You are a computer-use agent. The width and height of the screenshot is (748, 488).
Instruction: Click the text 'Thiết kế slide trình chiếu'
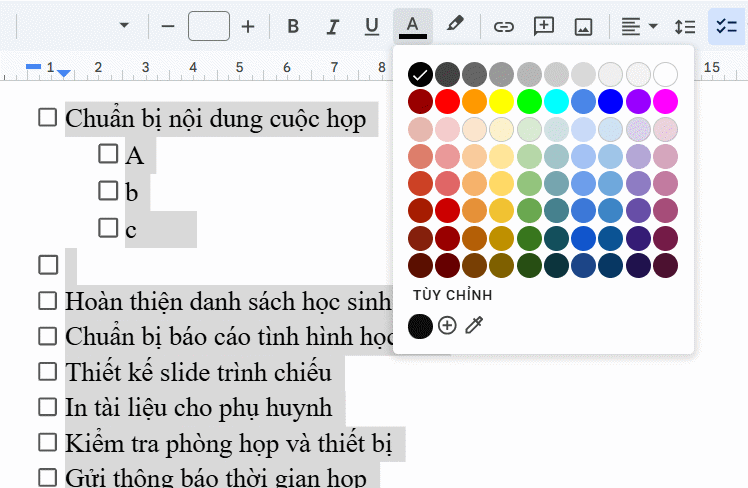click(x=198, y=373)
